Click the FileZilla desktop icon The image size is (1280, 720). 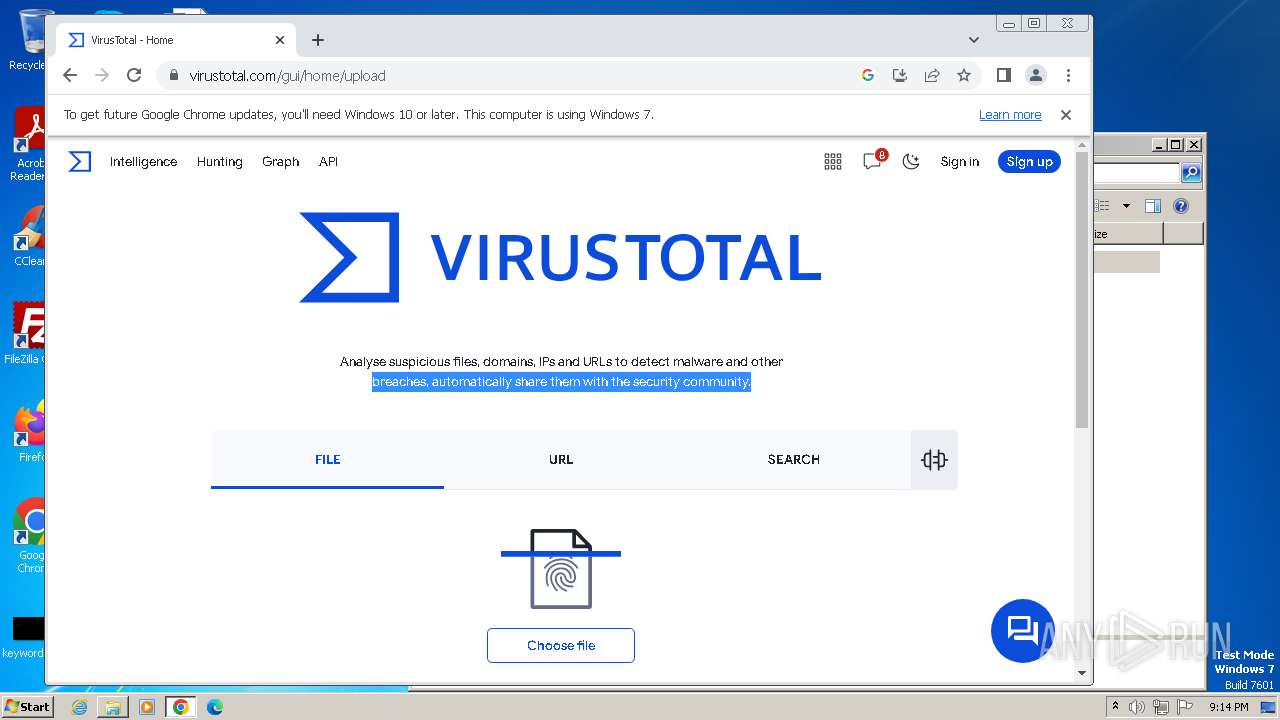click(x=28, y=333)
